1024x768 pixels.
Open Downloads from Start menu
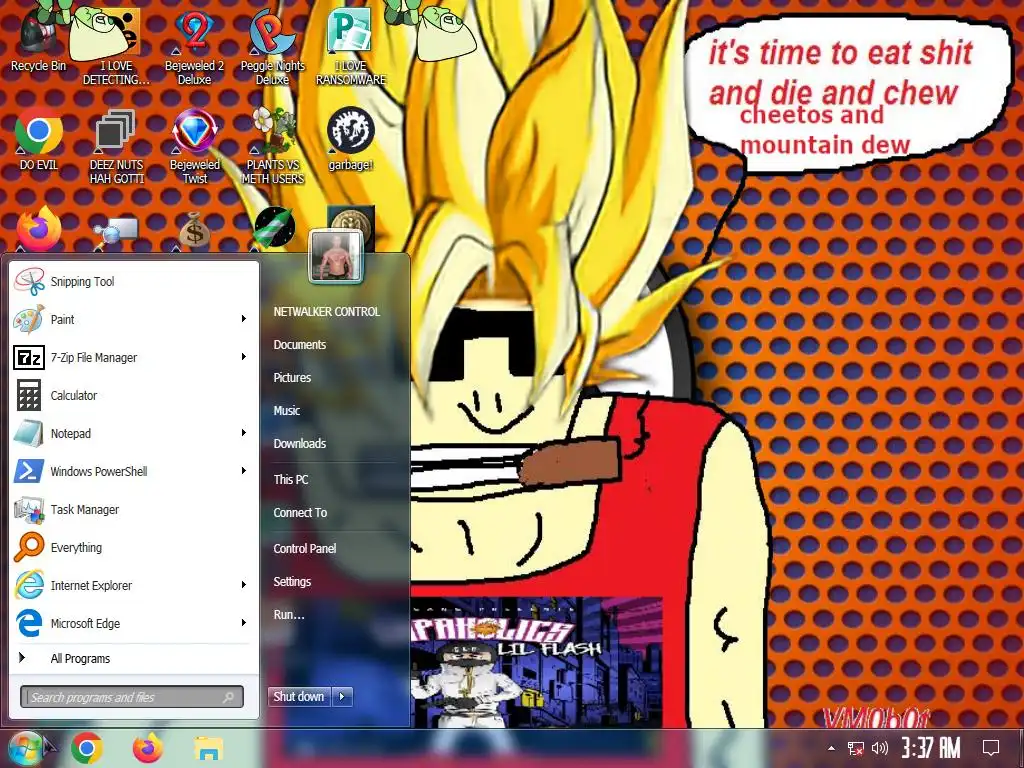(300, 443)
